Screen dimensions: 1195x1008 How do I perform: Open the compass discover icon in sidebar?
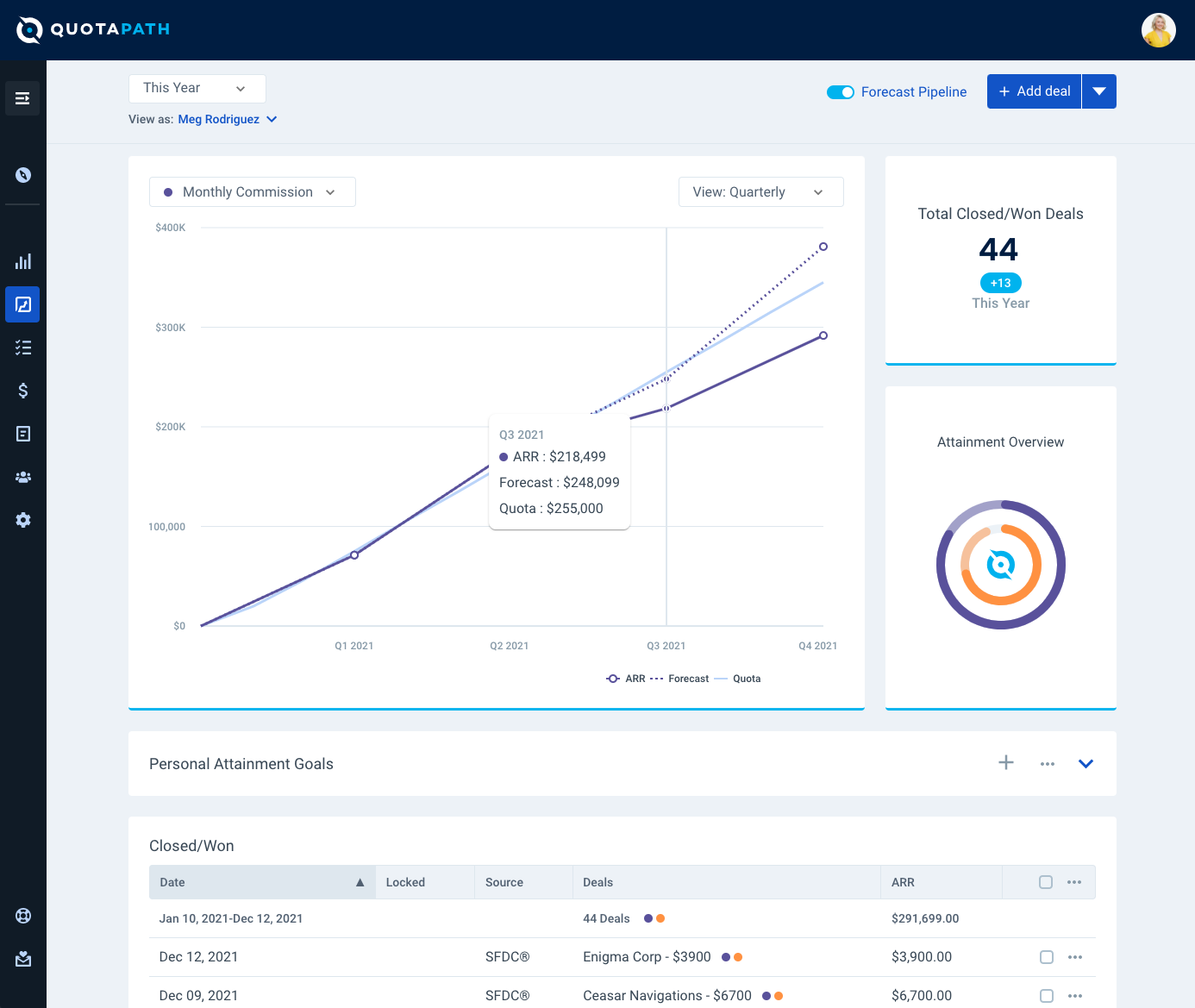(23, 175)
